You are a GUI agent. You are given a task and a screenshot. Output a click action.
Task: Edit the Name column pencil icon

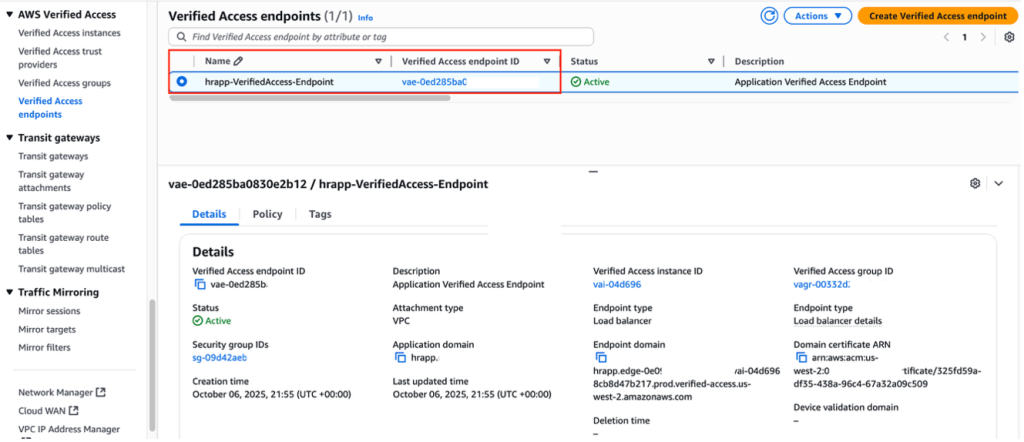tap(238, 61)
